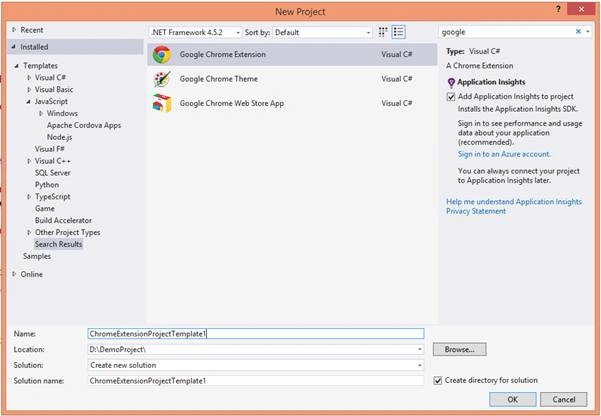The height and width of the screenshot is (416, 601).
Task: Open the Privacy Statement link
Action: point(476,211)
